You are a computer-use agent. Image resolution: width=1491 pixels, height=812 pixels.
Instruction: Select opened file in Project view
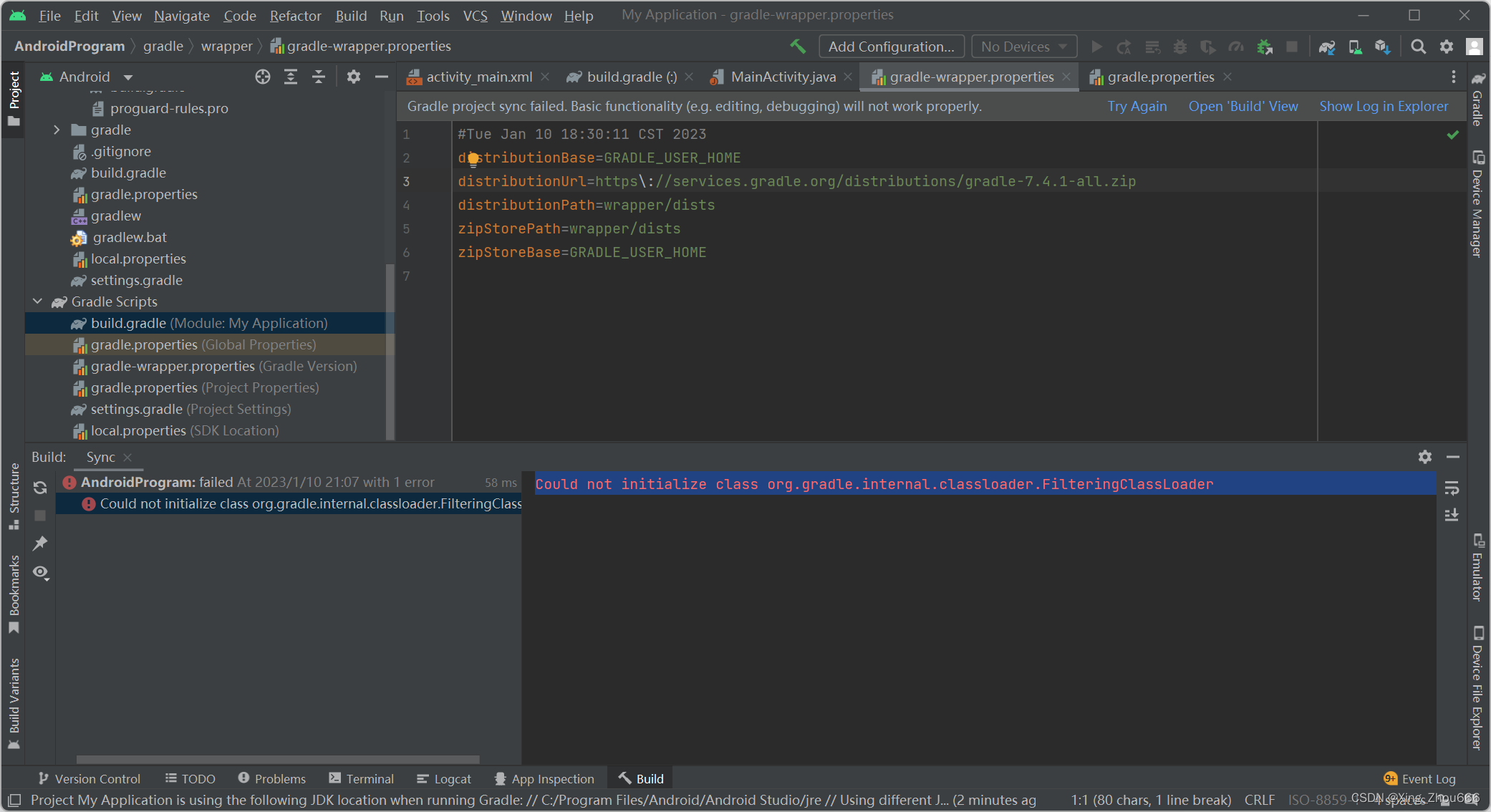[262, 77]
